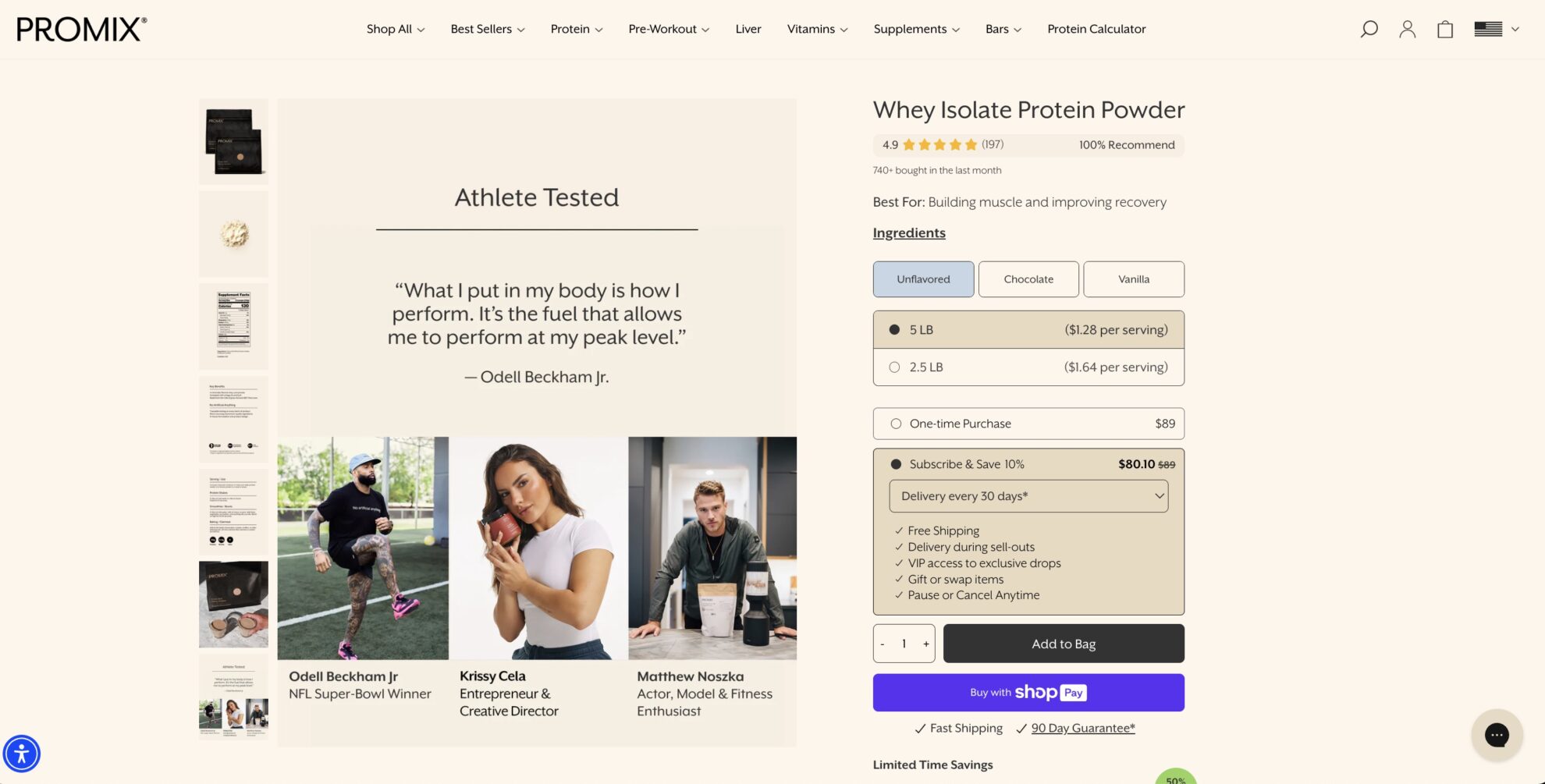Open the search icon in header

click(1369, 29)
